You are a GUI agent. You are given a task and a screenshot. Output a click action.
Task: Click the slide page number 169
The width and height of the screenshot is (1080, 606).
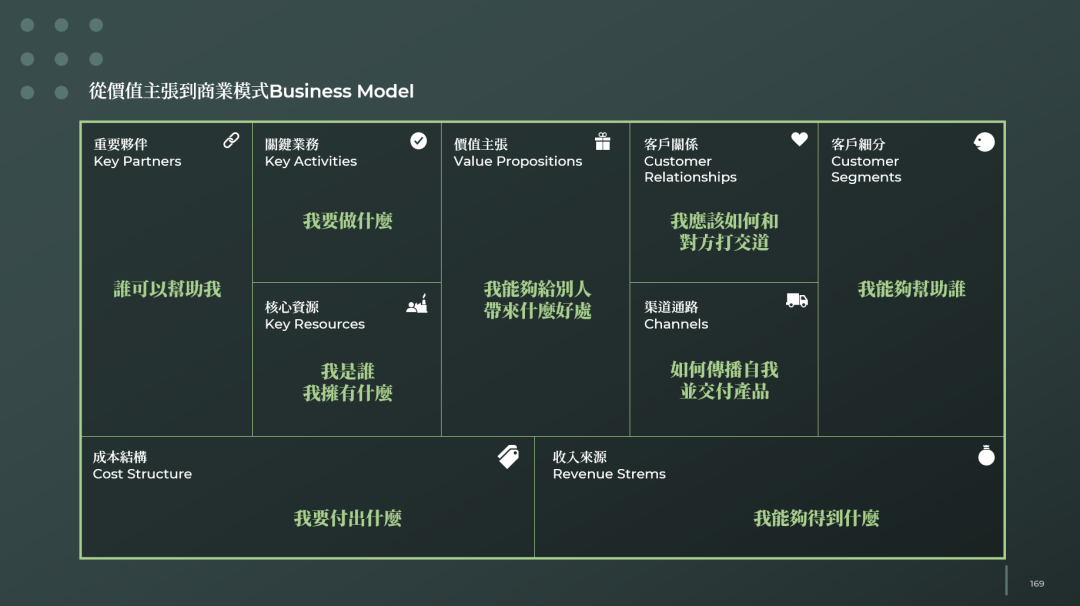(1037, 583)
